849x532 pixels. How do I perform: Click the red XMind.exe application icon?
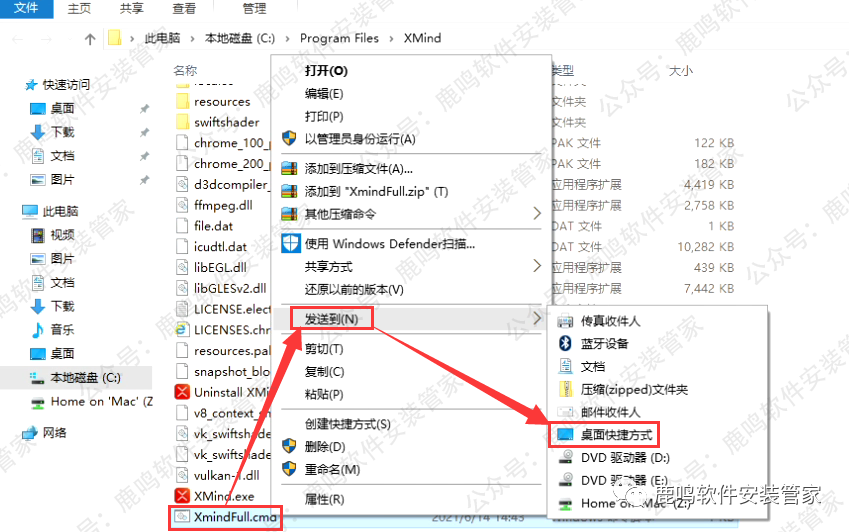click(x=182, y=496)
